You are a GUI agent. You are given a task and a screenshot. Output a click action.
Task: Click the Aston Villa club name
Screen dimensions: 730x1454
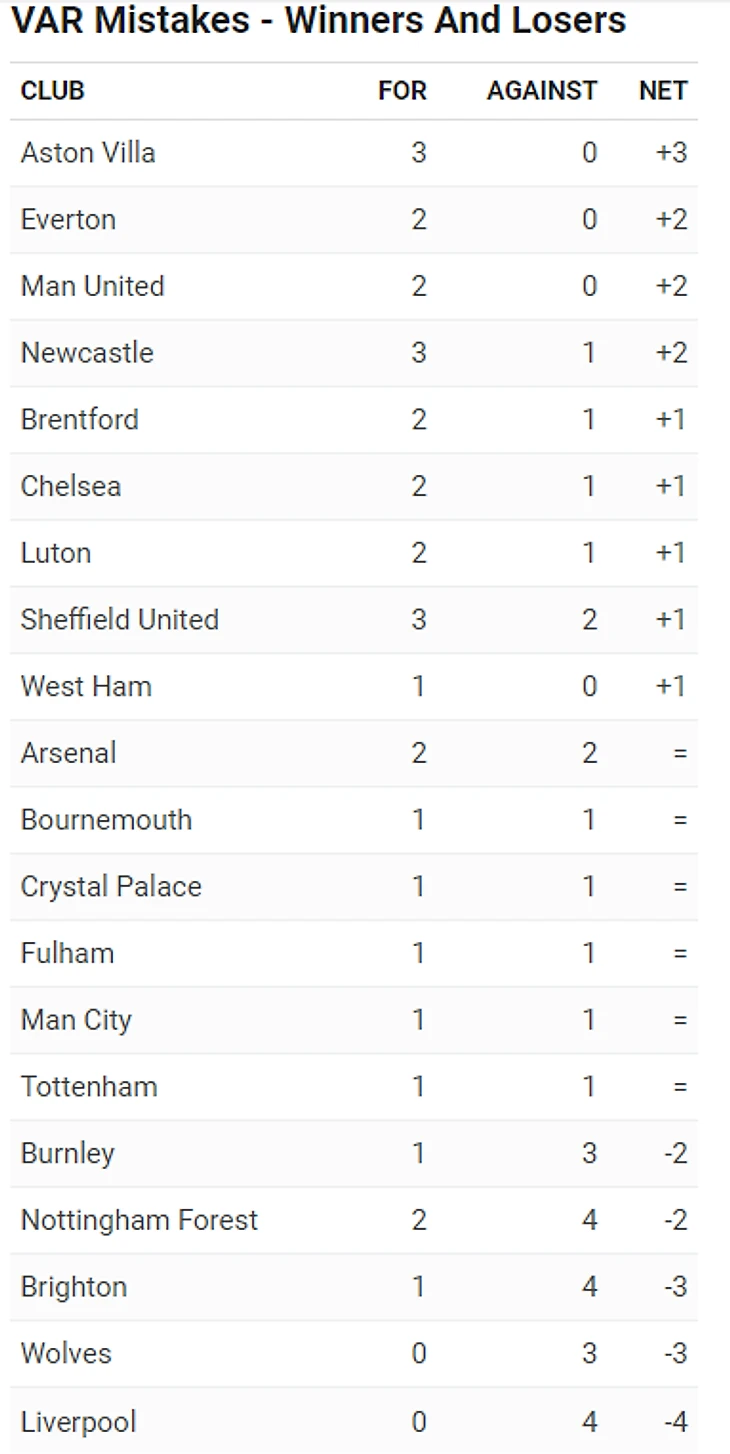(88, 153)
